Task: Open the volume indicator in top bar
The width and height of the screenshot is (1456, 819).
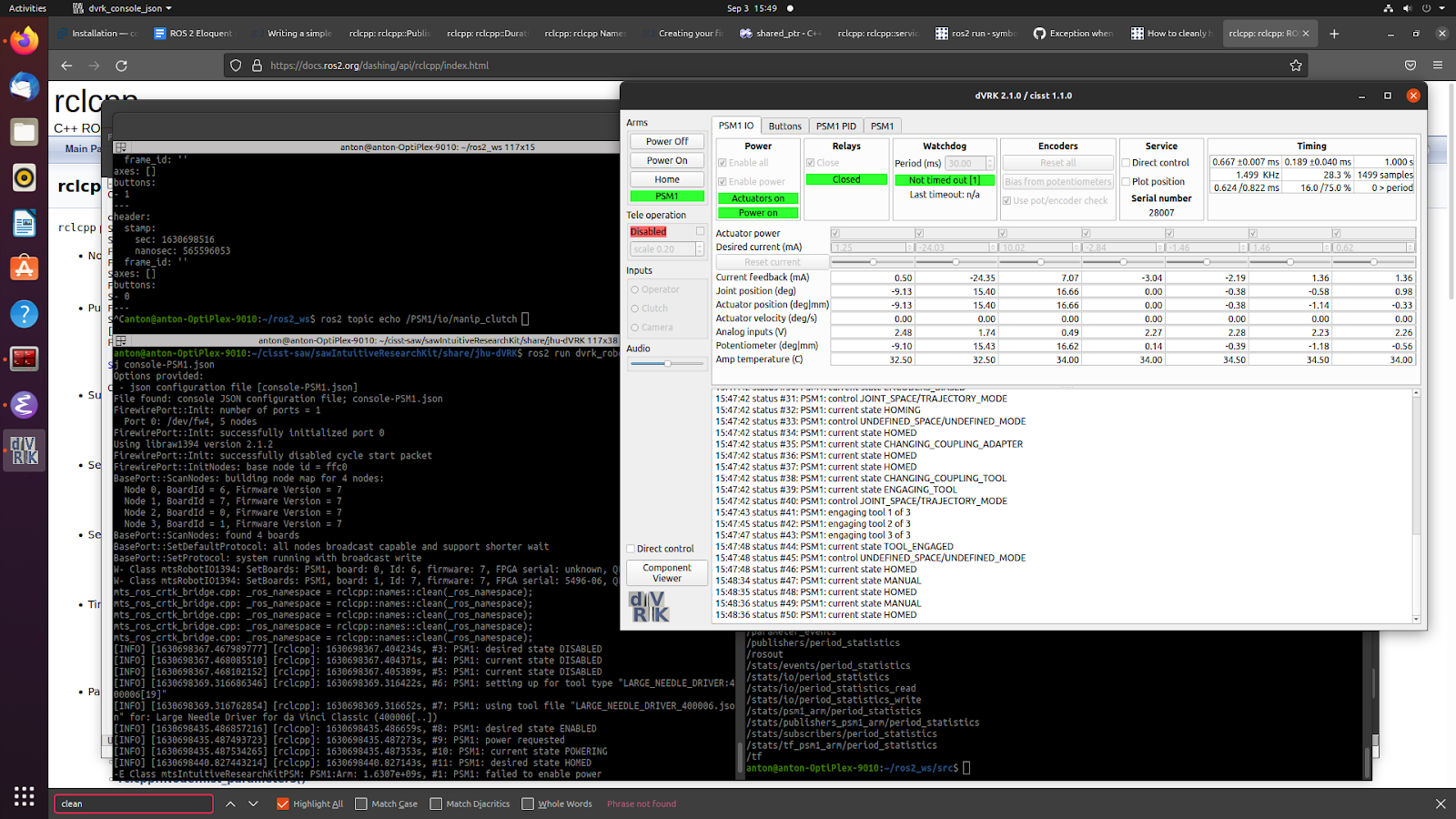Action: pos(1407,8)
